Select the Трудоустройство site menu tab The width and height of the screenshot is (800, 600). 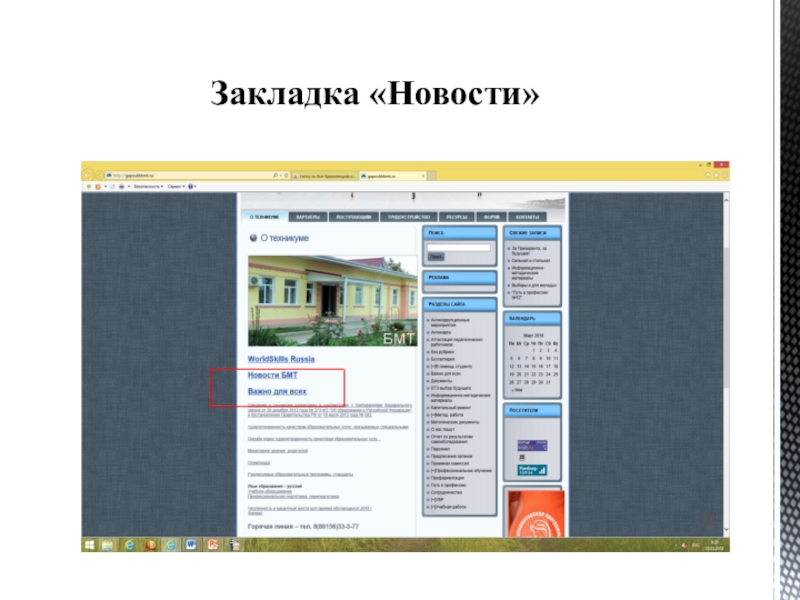coord(409,217)
